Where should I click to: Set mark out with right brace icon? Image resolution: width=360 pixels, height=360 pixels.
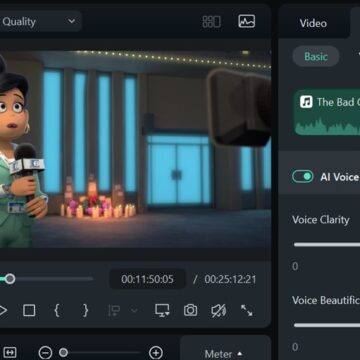85,310
